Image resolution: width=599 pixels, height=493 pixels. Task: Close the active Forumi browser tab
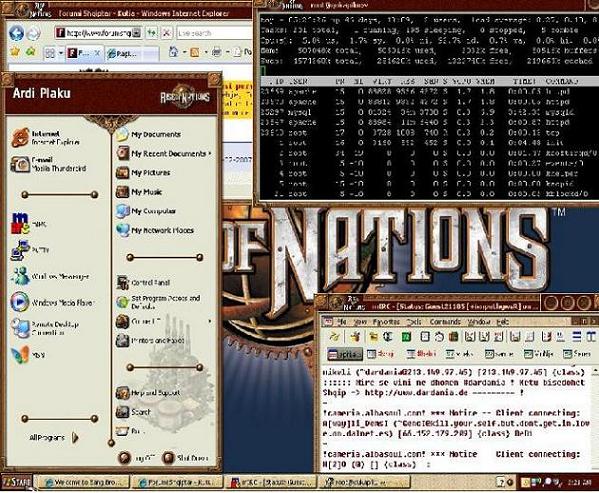click(97, 53)
